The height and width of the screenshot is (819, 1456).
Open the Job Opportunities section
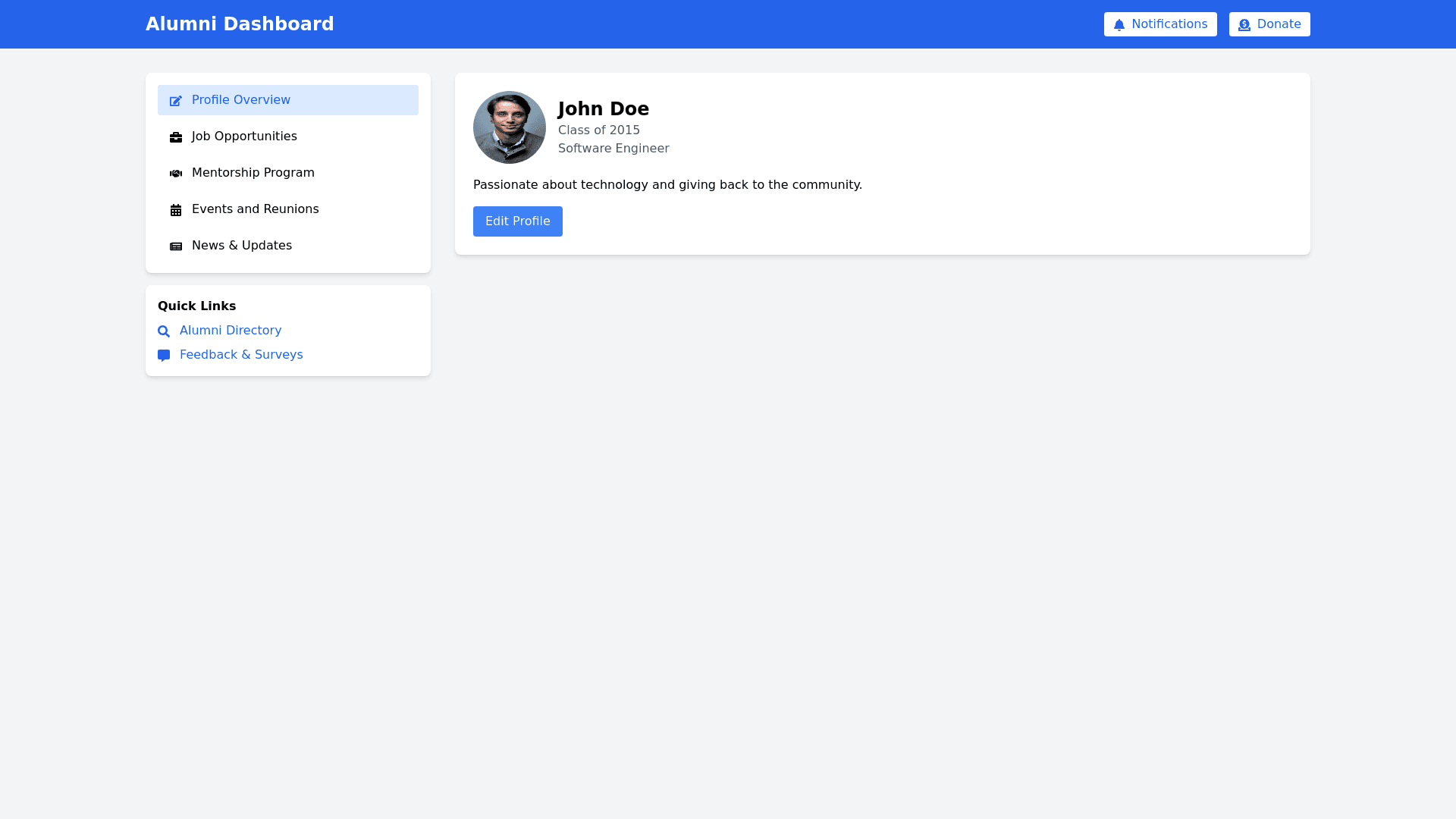click(x=244, y=136)
